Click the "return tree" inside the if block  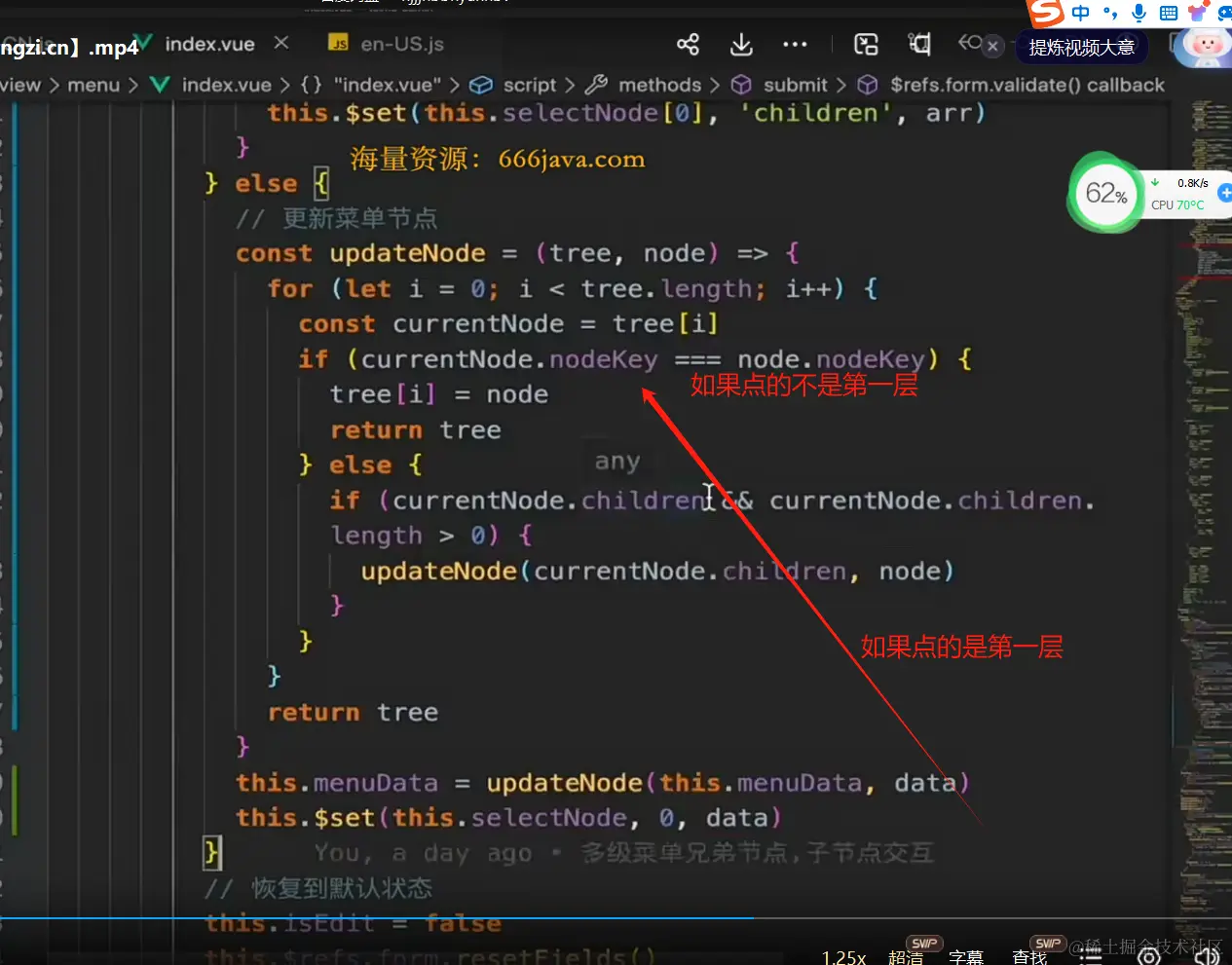point(416,429)
